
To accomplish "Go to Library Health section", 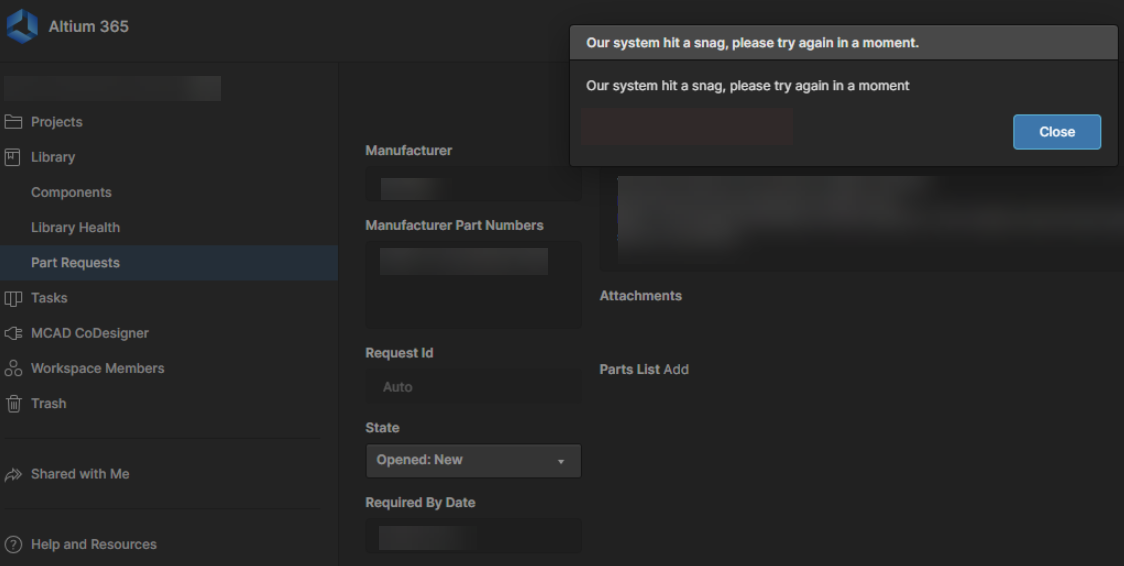I will [75, 227].
